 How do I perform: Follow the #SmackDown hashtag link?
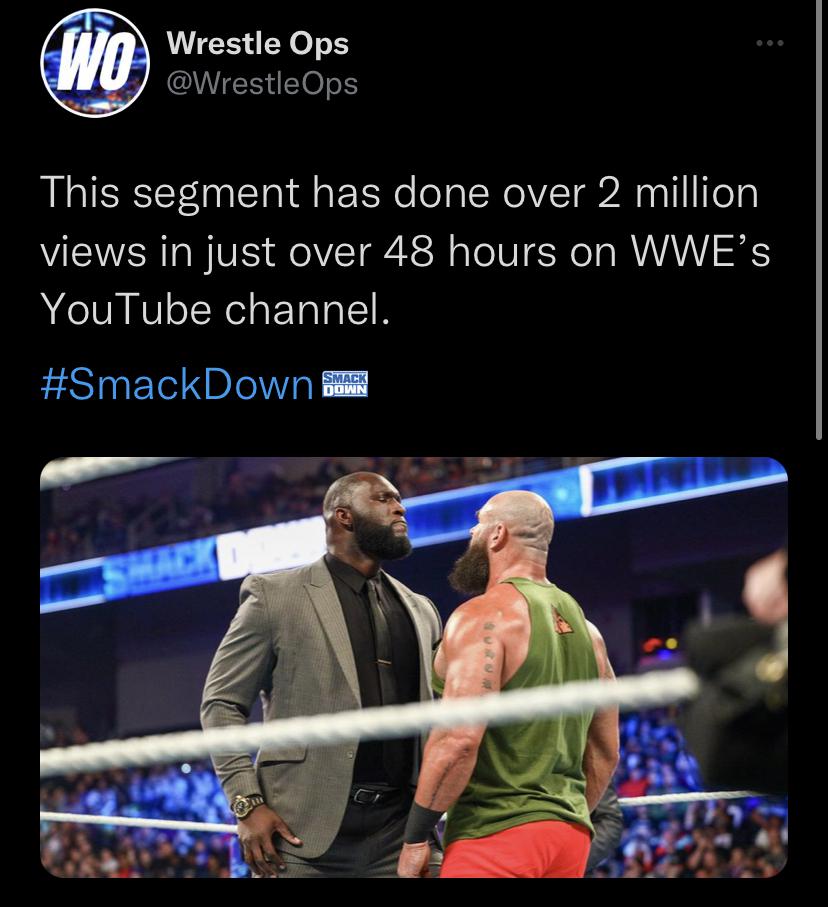coord(177,385)
